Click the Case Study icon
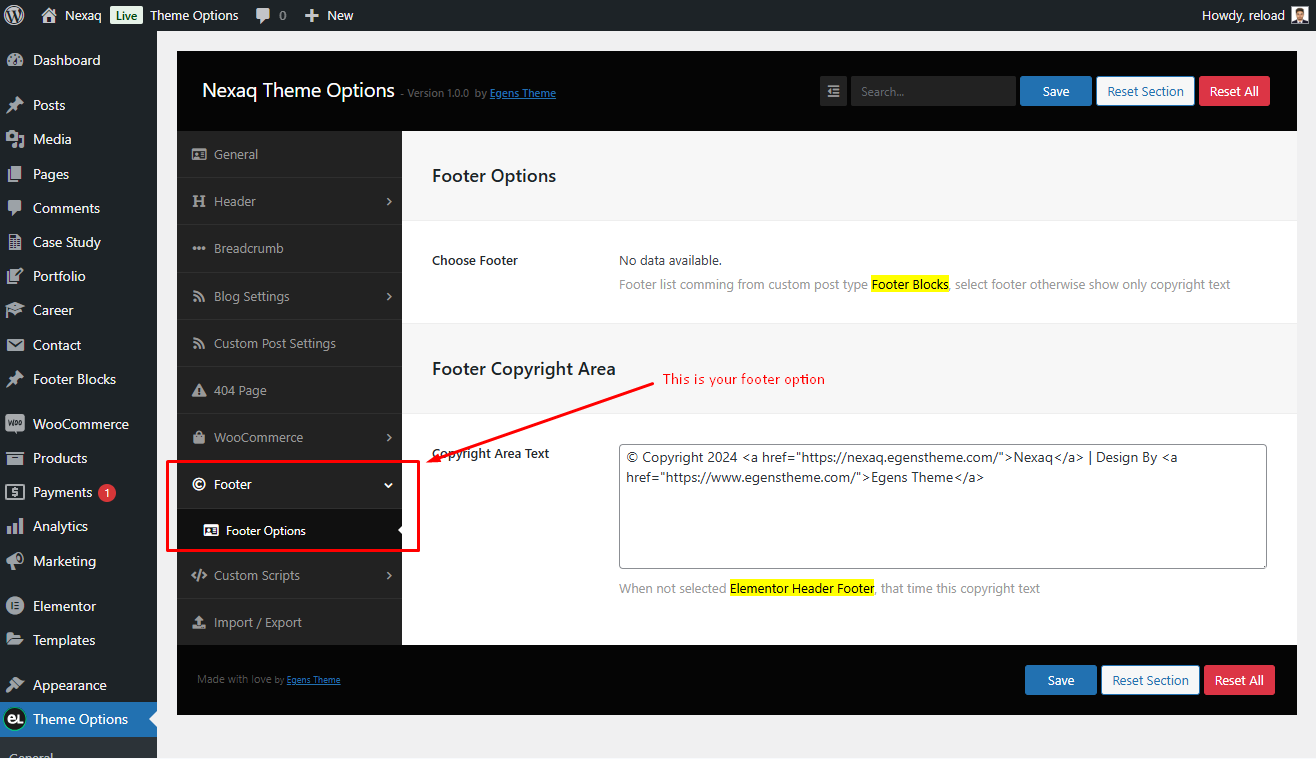 (15, 242)
